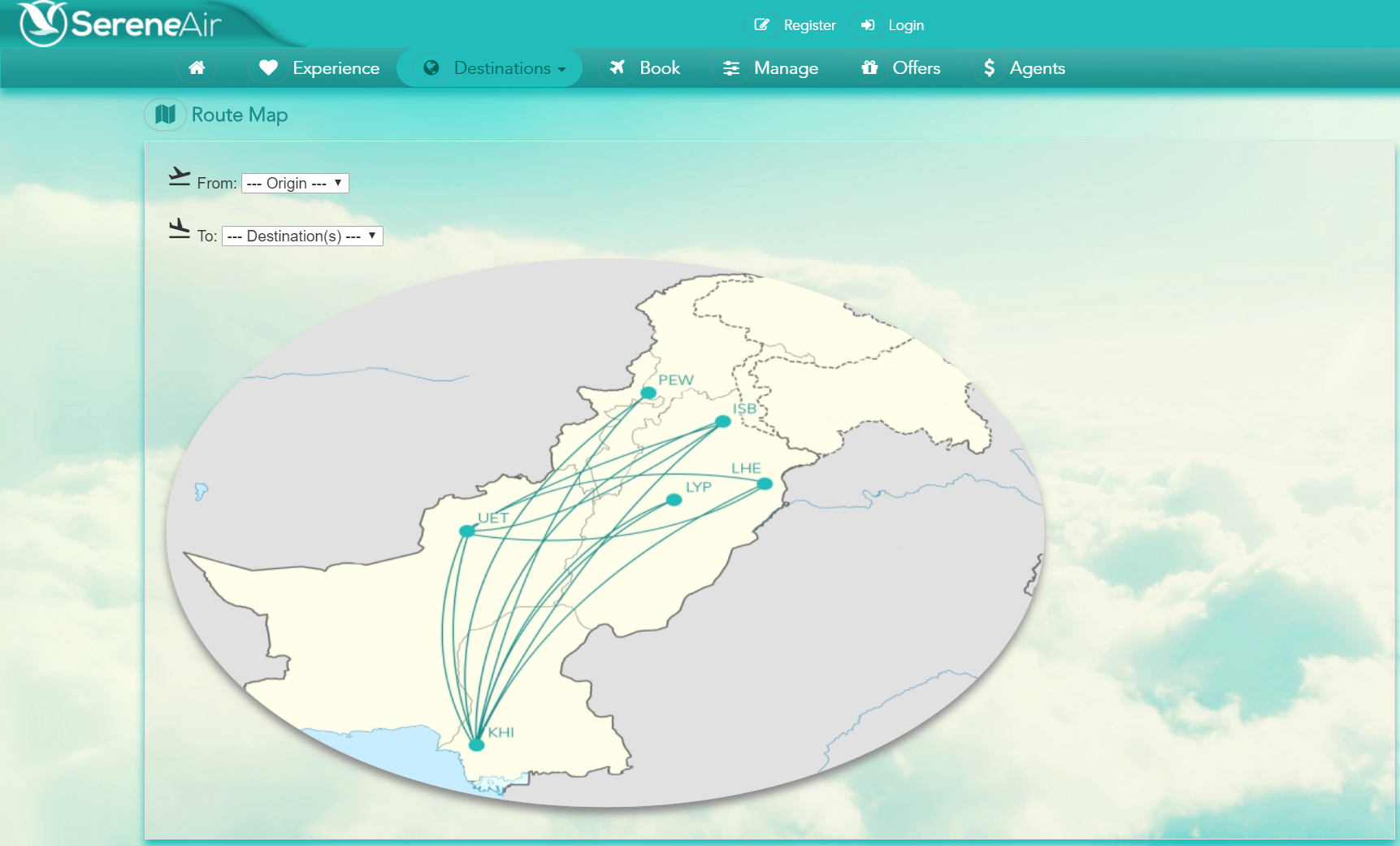Click the globe icon beside Destinations
Image resolution: width=1400 pixels, height=846 pixels.
tap(431, 68)
